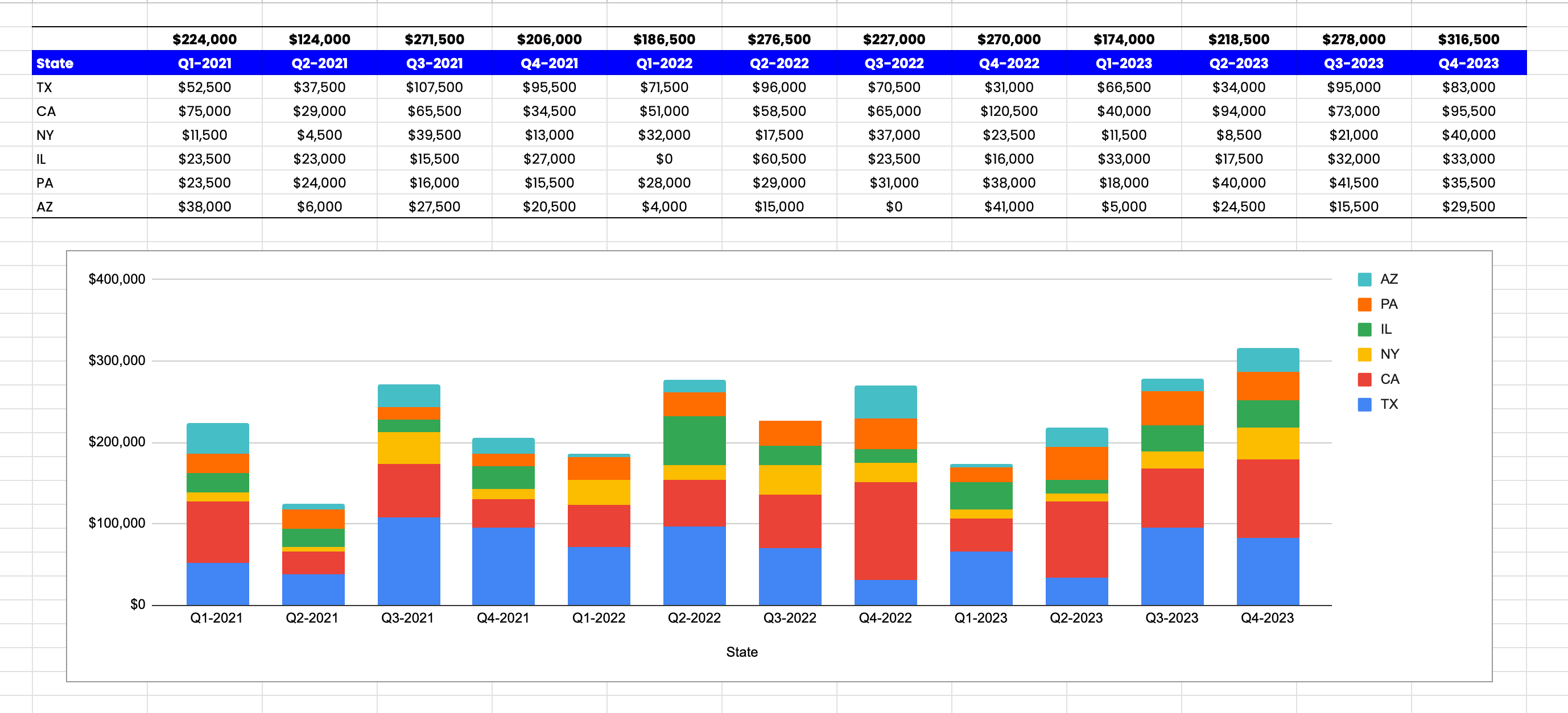Click the PA orange legend swatch
1568x713 pixels.
1364,304
